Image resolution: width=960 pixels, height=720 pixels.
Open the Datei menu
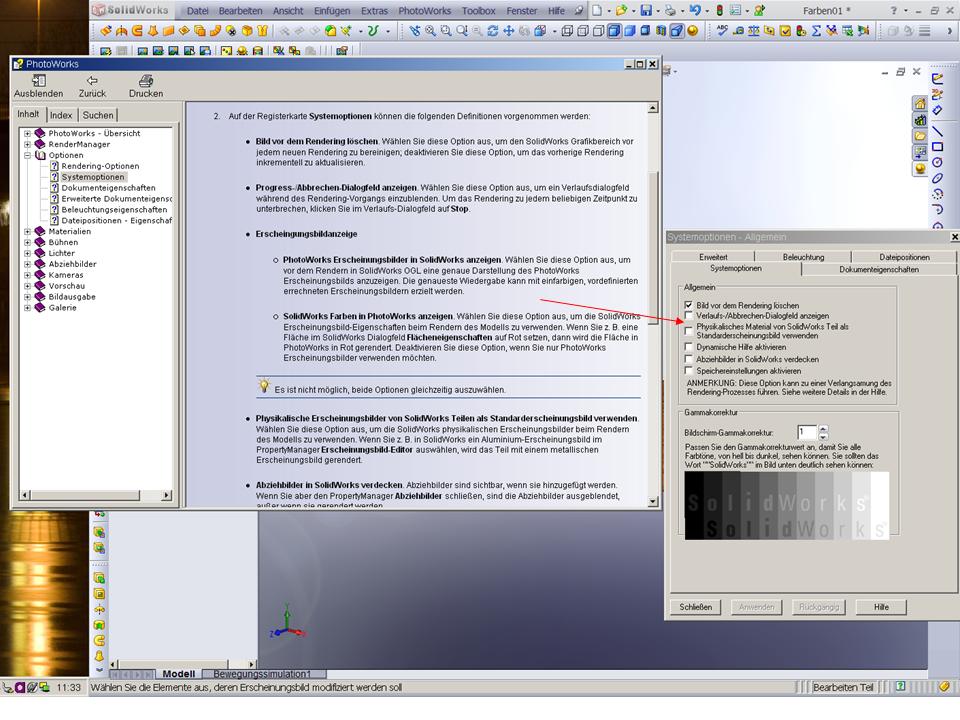[x=198, y=10]
